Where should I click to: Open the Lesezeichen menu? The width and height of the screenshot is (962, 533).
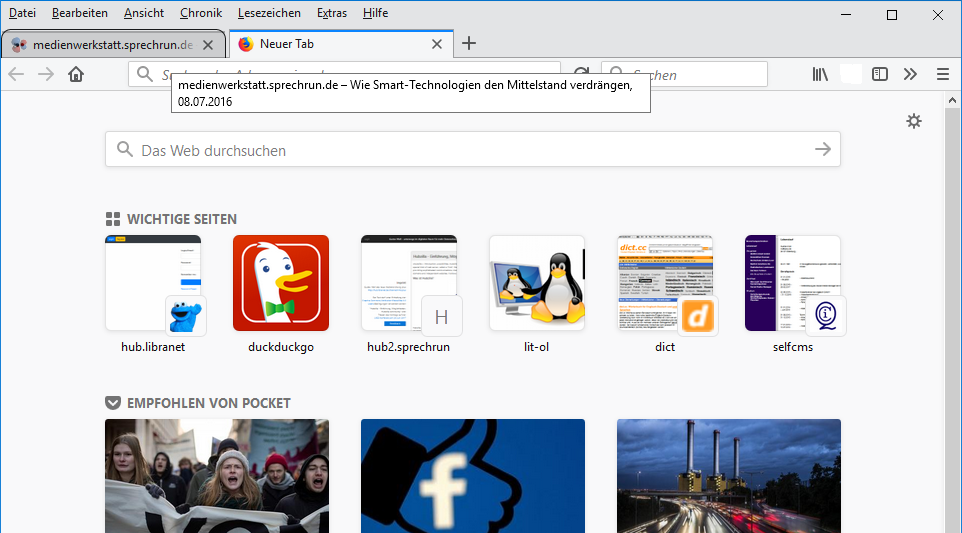click(x=270, y=13)
